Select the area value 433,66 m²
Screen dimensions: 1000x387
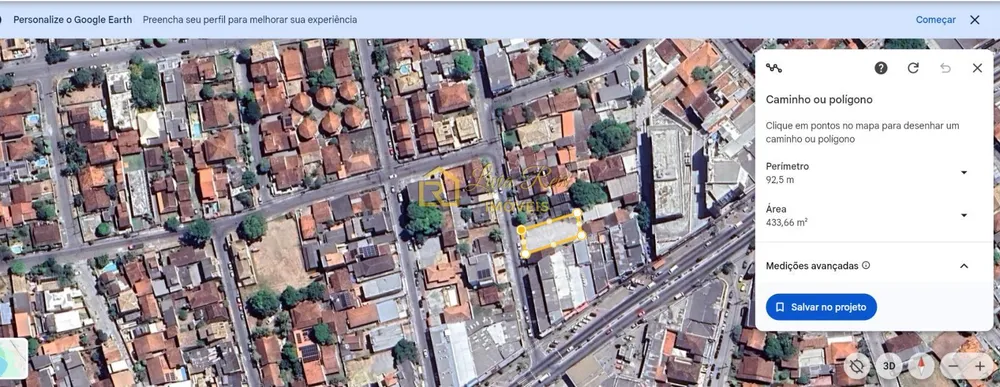point(787,223)
